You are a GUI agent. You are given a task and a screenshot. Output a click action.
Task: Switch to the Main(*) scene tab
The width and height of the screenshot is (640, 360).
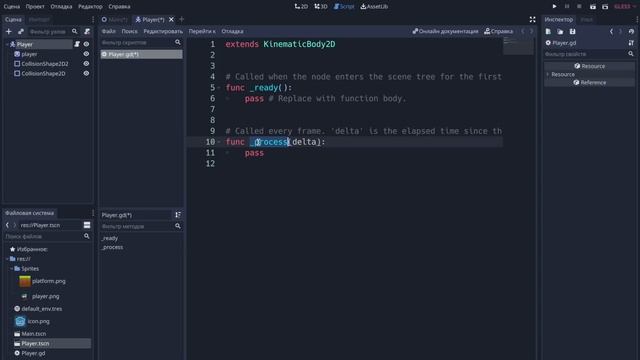pyautogui.click(x=115, y=19)
